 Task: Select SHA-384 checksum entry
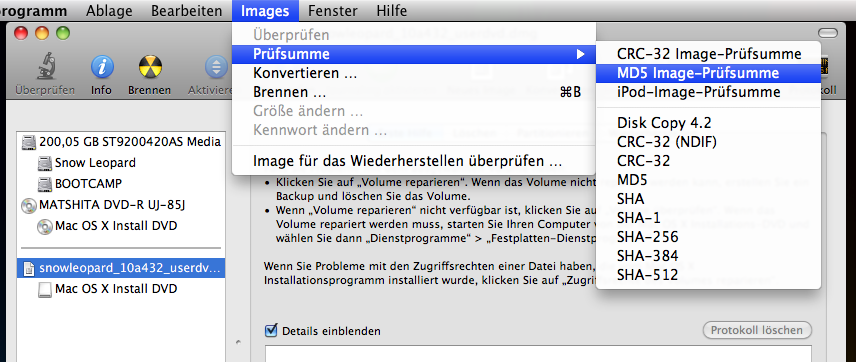[709, 256]
